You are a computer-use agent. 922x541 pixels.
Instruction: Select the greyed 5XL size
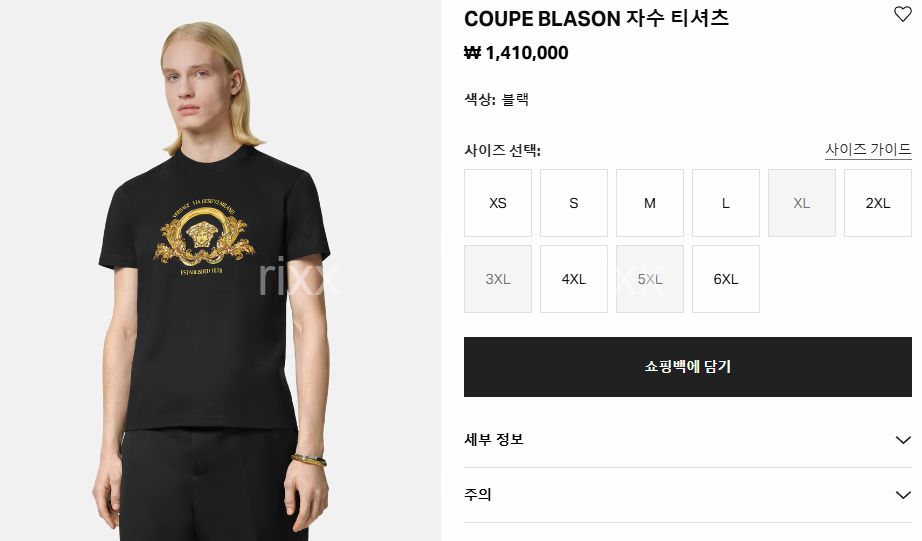pyautogui.click(x=650, y=279)
